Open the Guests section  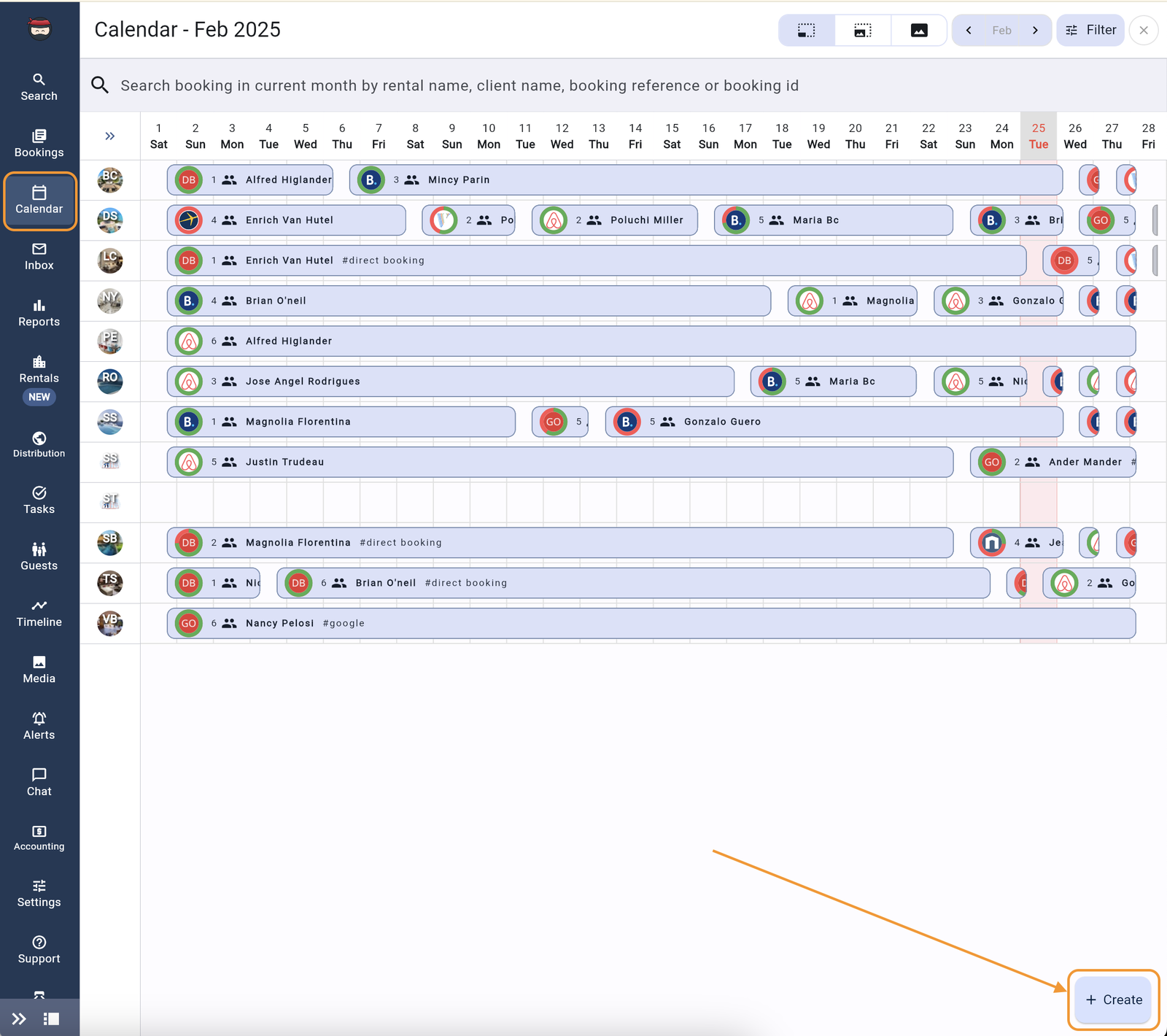pos(39,556)
